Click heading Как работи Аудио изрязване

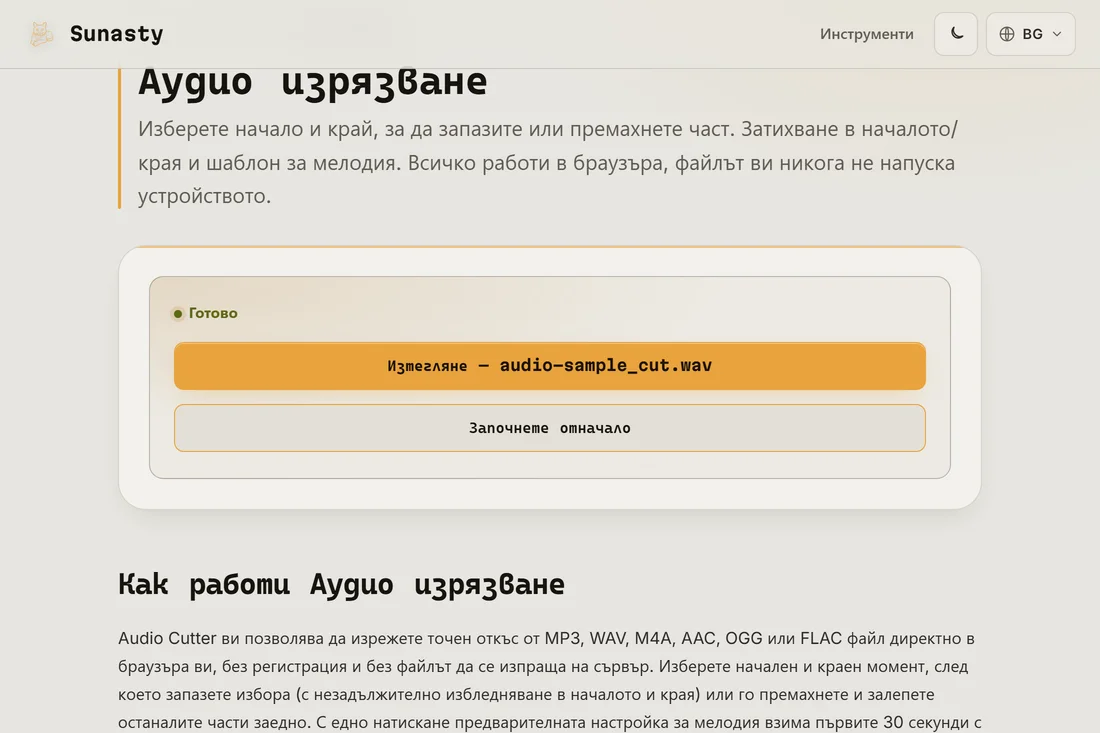[x=341, y=584]
